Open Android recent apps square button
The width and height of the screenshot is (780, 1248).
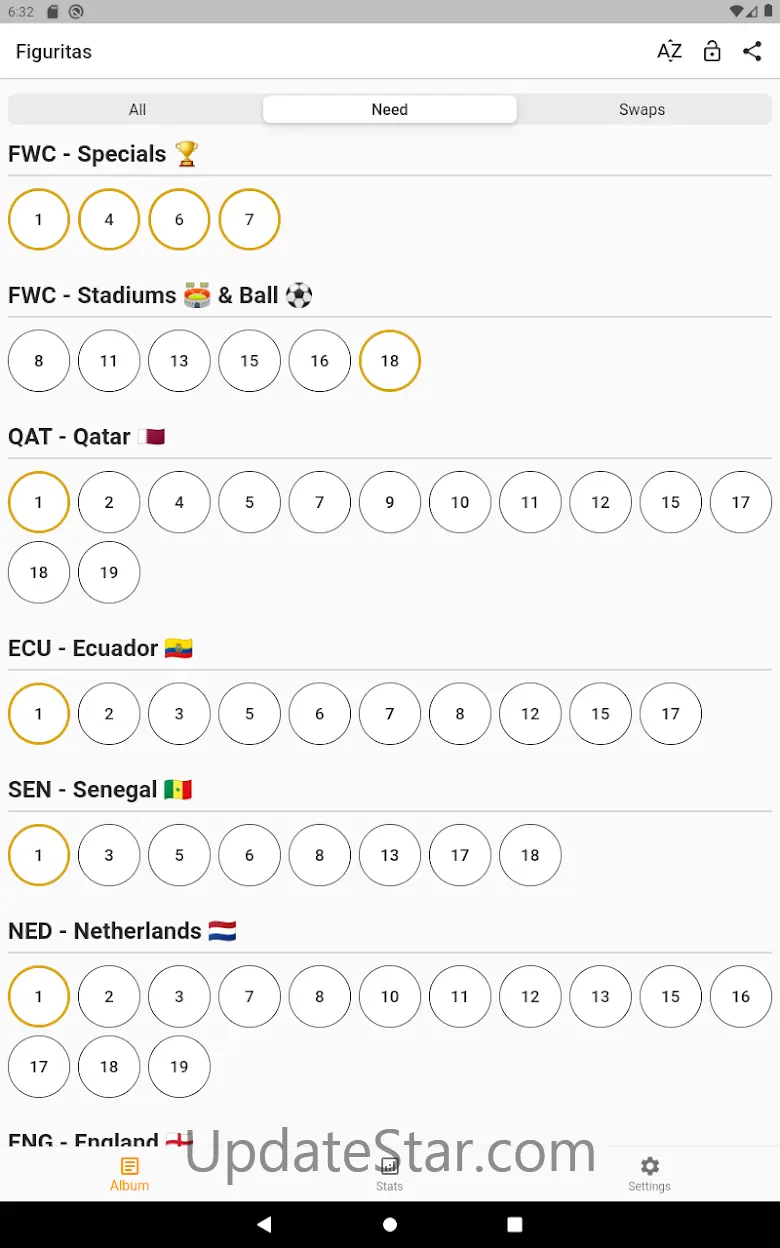tap(515, 1224)
